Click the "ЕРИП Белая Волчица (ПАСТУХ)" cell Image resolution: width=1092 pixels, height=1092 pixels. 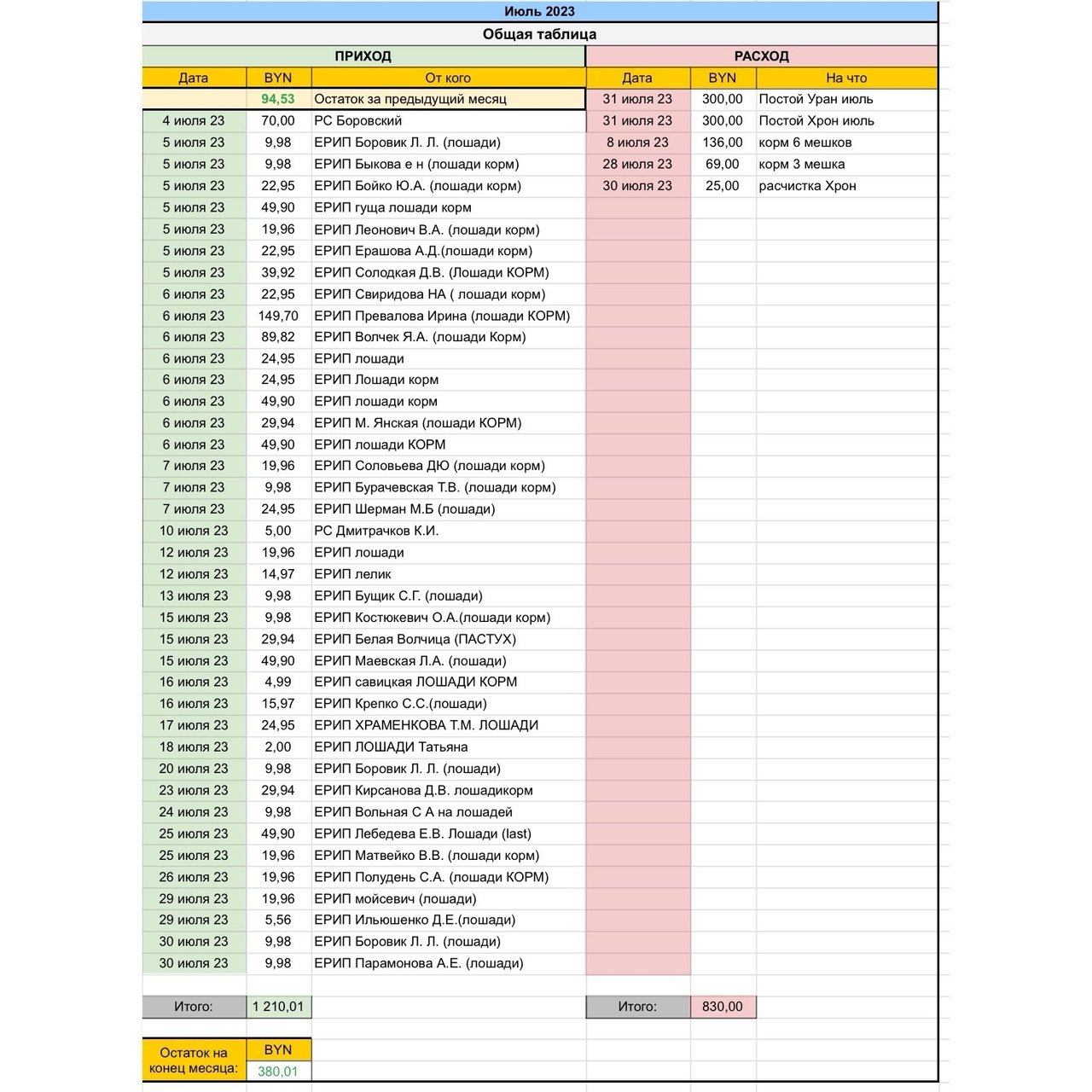(x=415, y=639)
